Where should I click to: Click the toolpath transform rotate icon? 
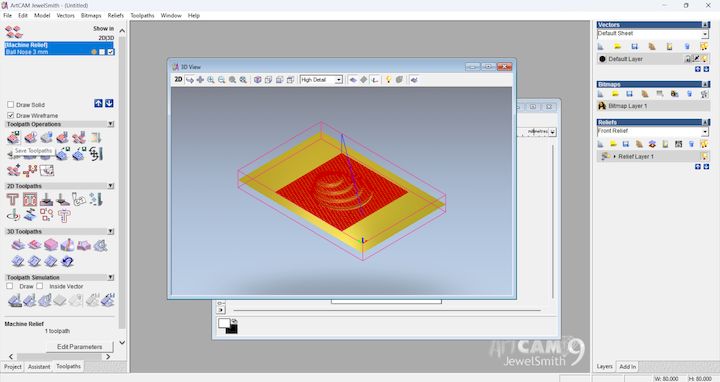click(x=96, y=154)
